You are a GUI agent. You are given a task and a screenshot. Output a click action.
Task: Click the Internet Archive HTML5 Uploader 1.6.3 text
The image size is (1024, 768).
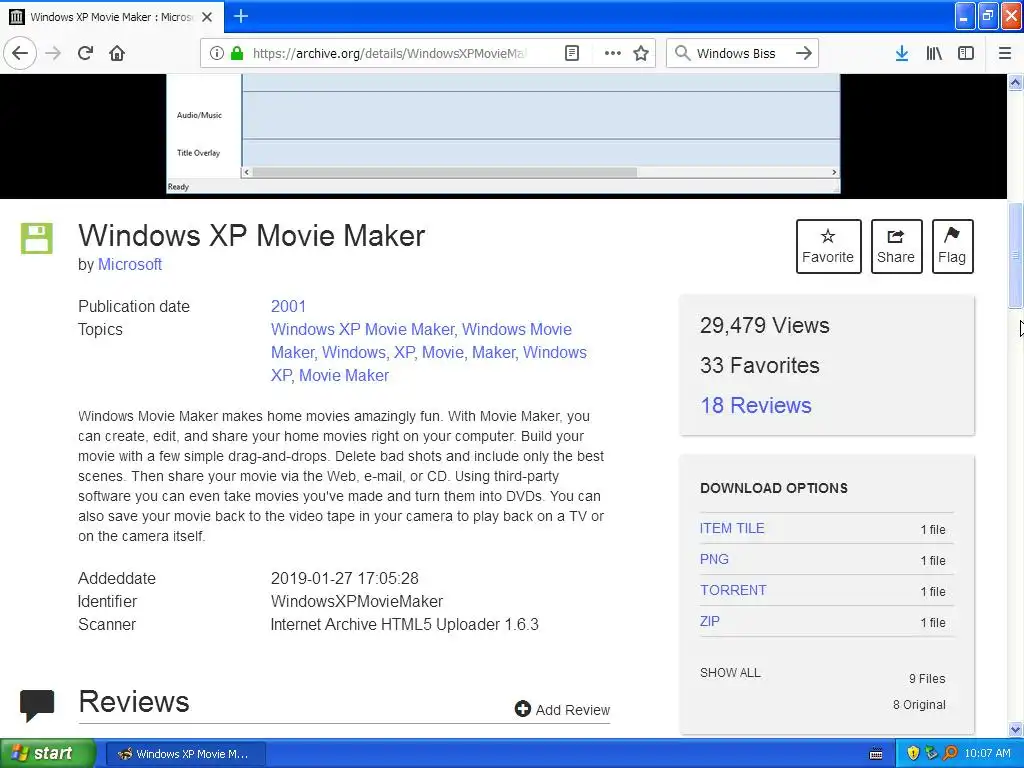405,624
